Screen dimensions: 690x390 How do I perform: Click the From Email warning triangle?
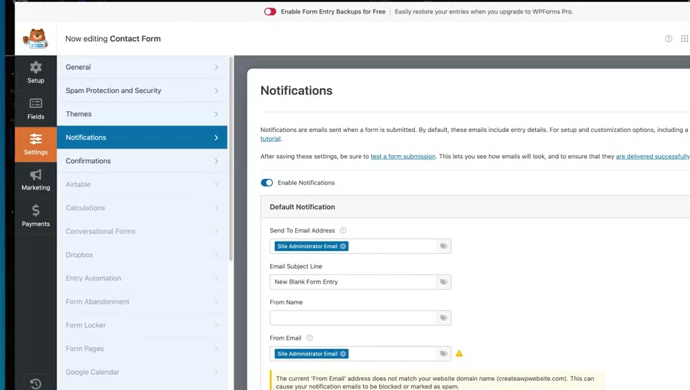[x=459, y=353]
